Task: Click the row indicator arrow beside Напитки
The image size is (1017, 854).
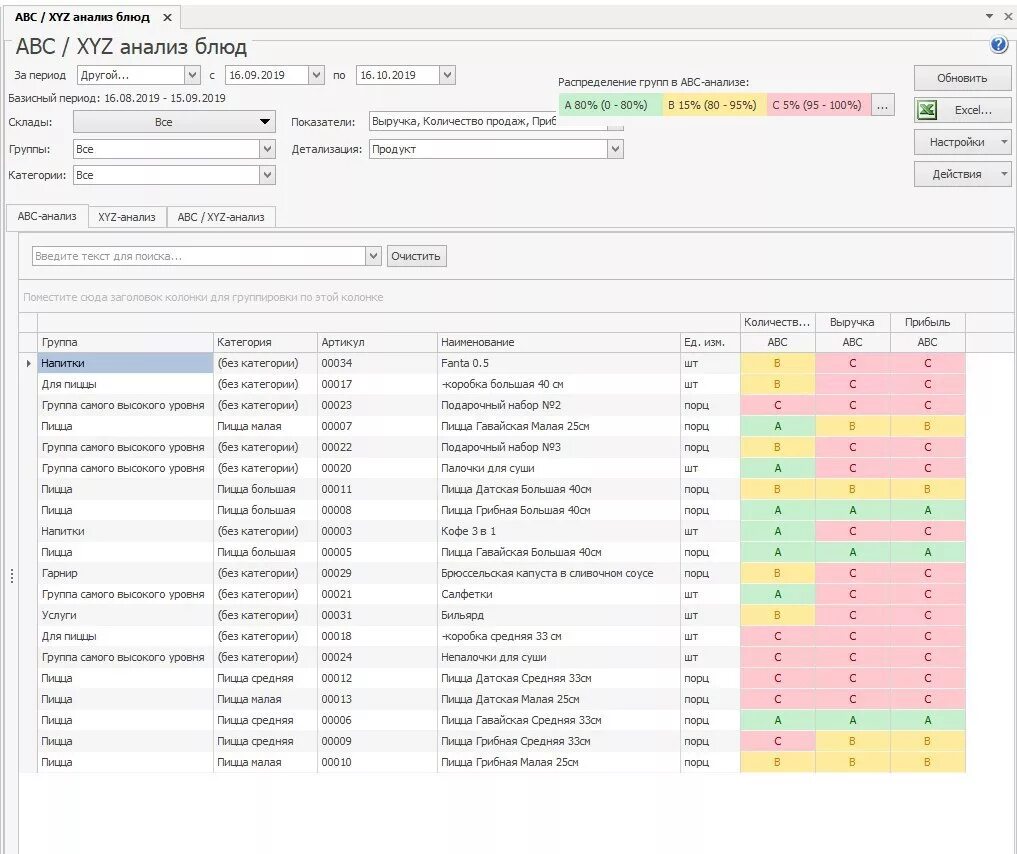Action: click(x=29, y=364)
